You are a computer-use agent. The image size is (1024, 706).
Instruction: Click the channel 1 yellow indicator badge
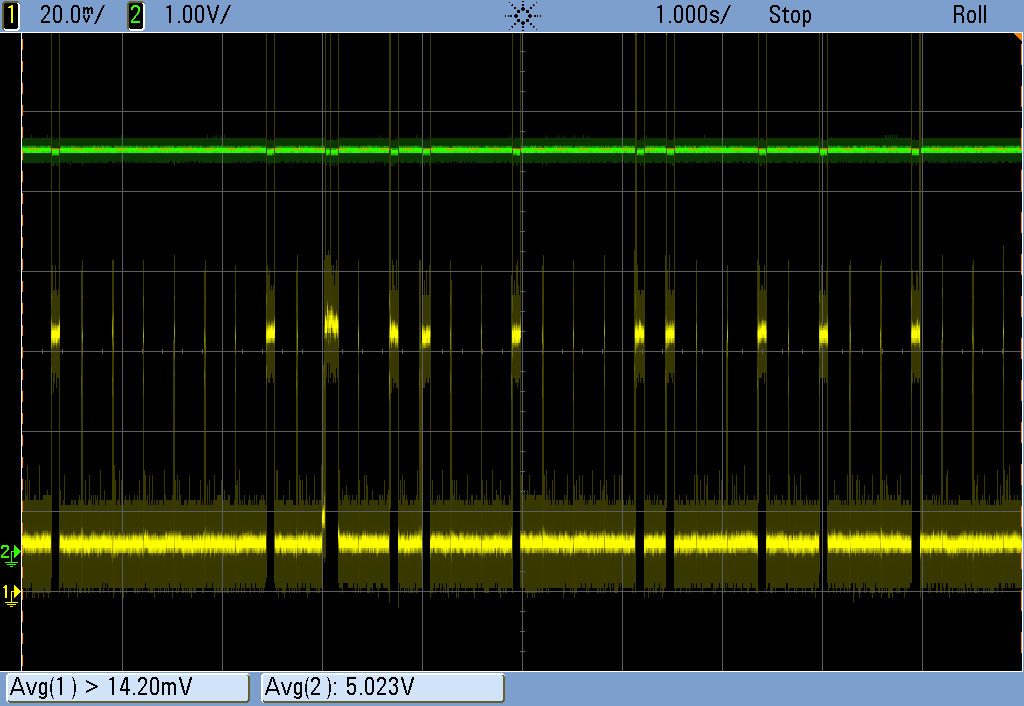click(x=12, y=15)
